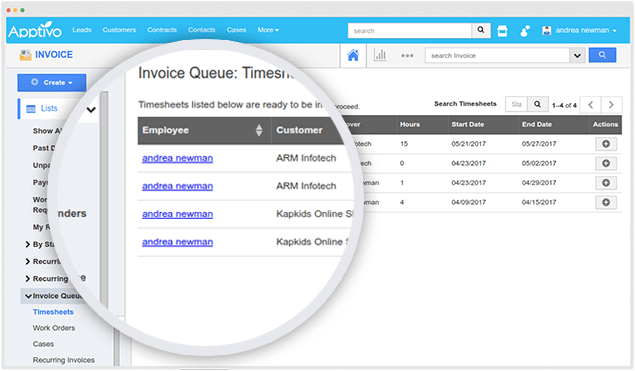Collapse the Invoice Queue tree section

28,296
